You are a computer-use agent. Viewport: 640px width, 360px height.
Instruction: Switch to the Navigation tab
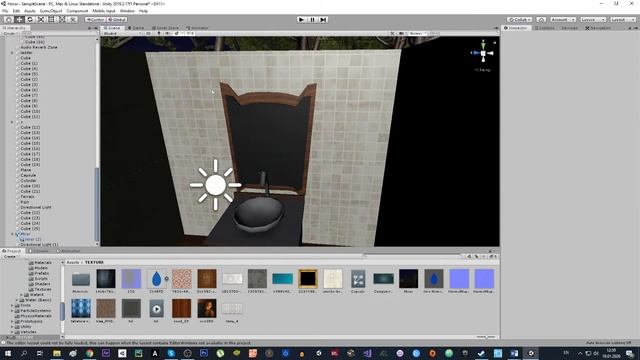pyautogui.click(x=598, y=28)
